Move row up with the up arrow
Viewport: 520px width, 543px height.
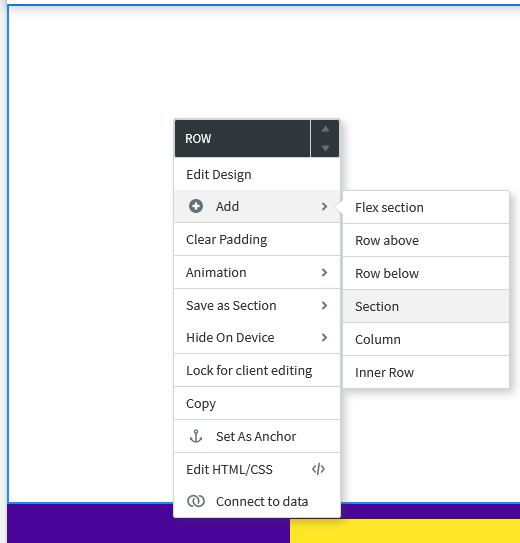[x=325, y=129]
